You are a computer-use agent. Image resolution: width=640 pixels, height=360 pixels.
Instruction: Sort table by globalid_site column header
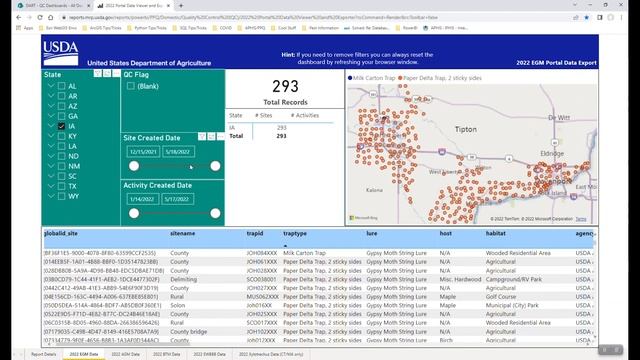pos(61,233)
